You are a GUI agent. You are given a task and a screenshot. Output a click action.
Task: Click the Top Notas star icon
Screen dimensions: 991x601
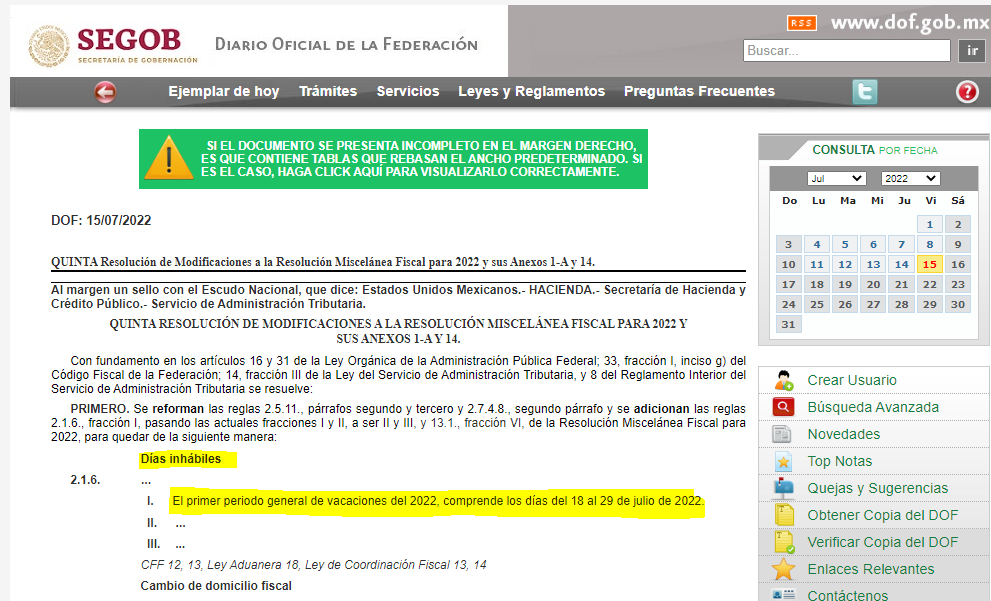(784, 461)
